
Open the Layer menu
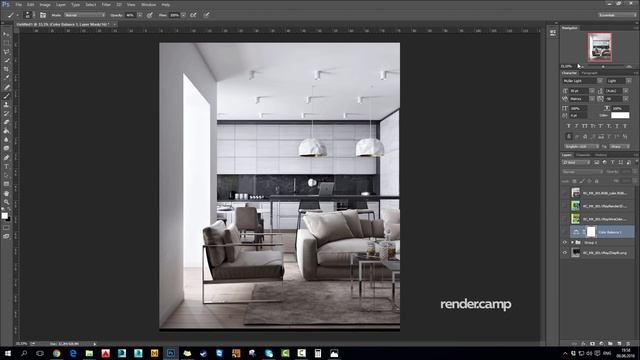click(61, 4)
